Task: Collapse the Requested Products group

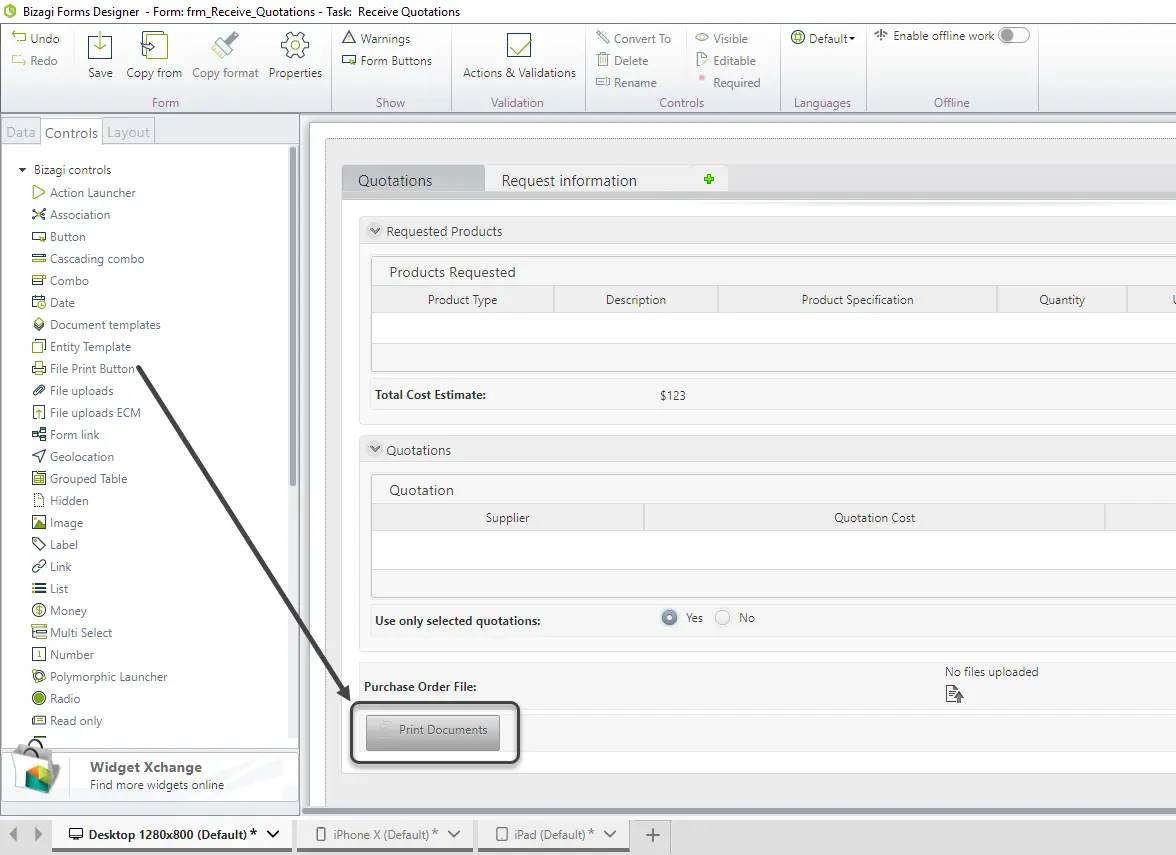Action: (375, 231)
